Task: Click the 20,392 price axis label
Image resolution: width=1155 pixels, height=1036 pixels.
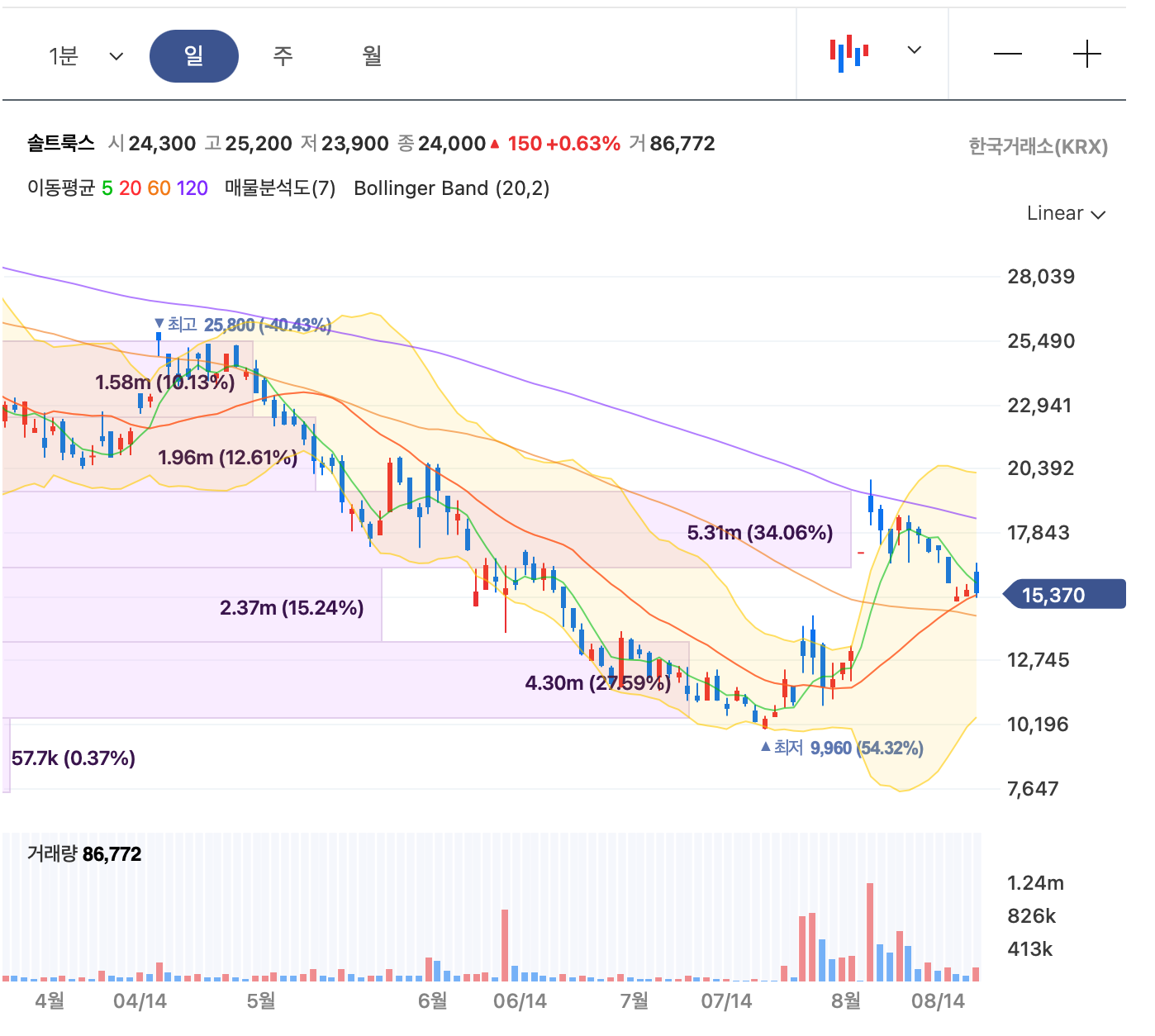Action: click(1041, 468)
